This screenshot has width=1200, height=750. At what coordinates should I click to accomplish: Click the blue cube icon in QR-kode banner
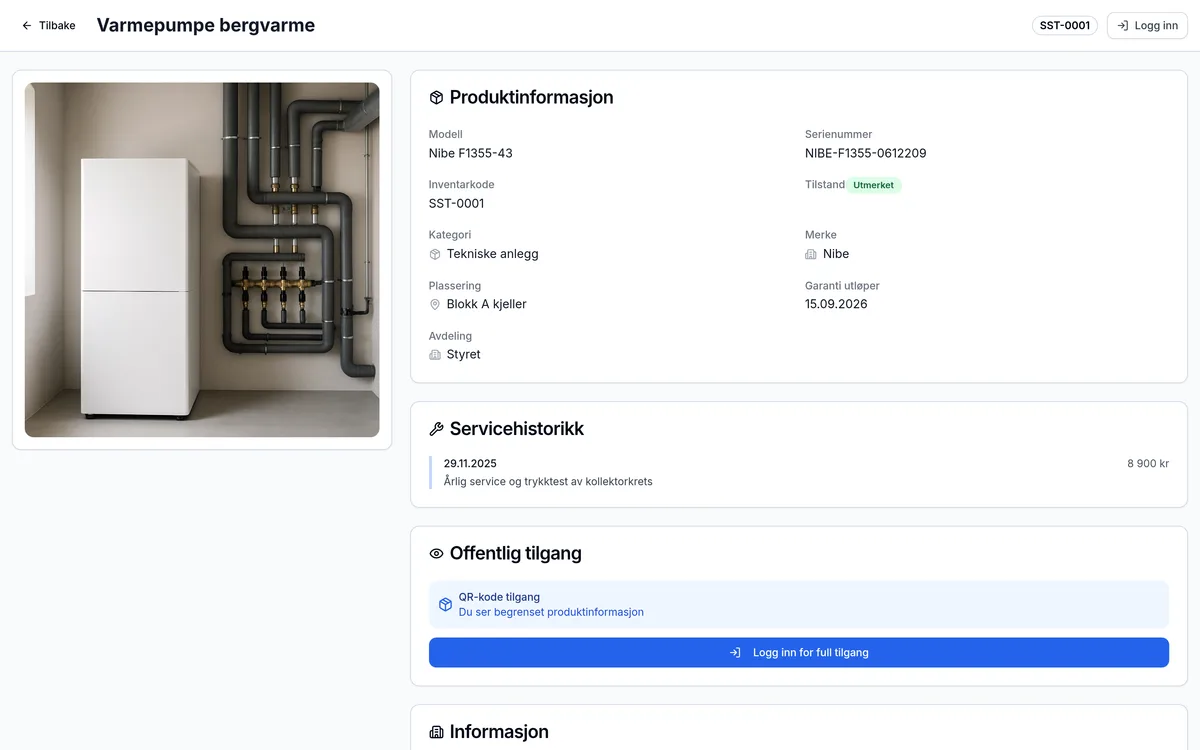[446, 605]
